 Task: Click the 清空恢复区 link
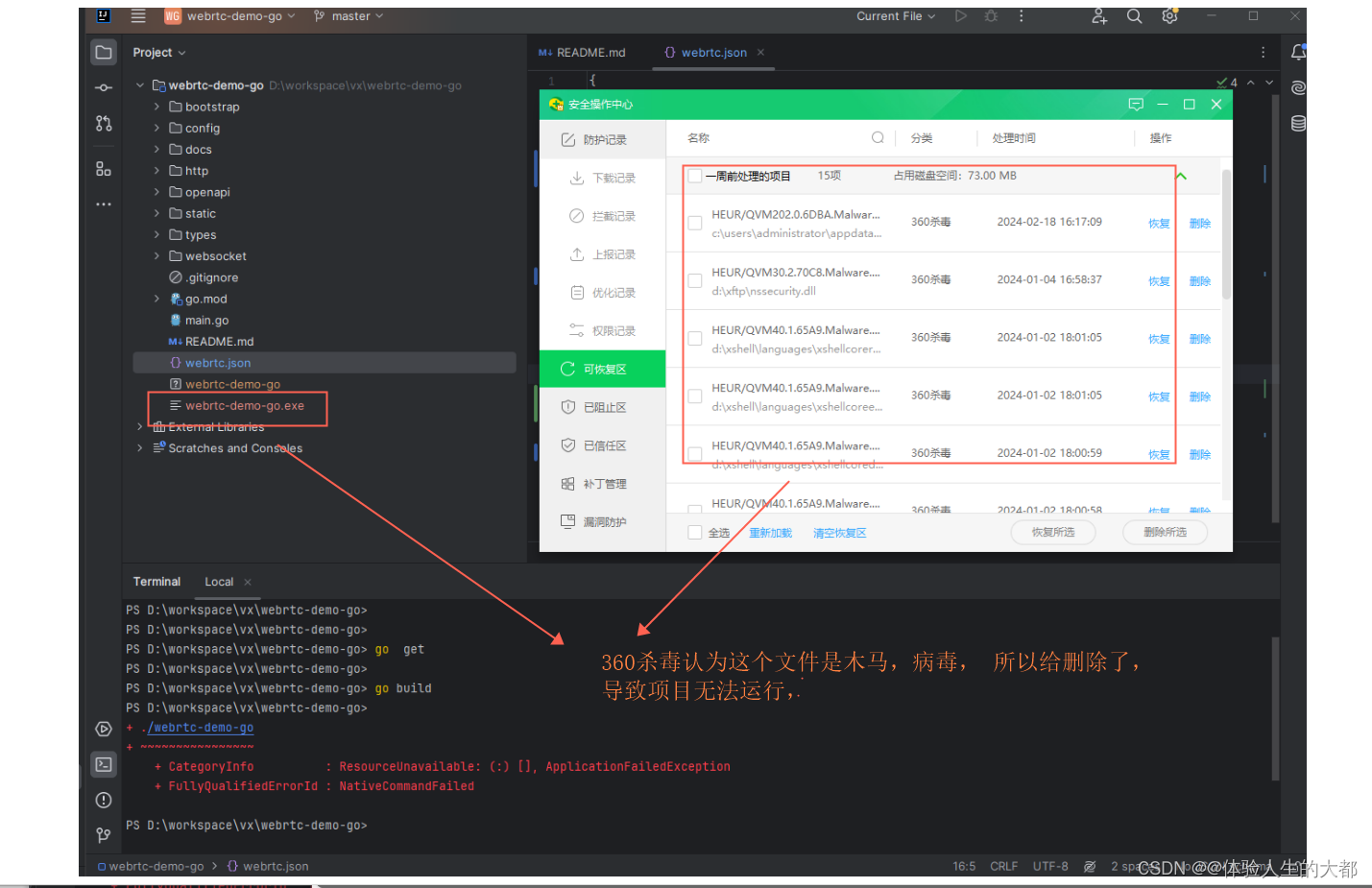point(840,533)
